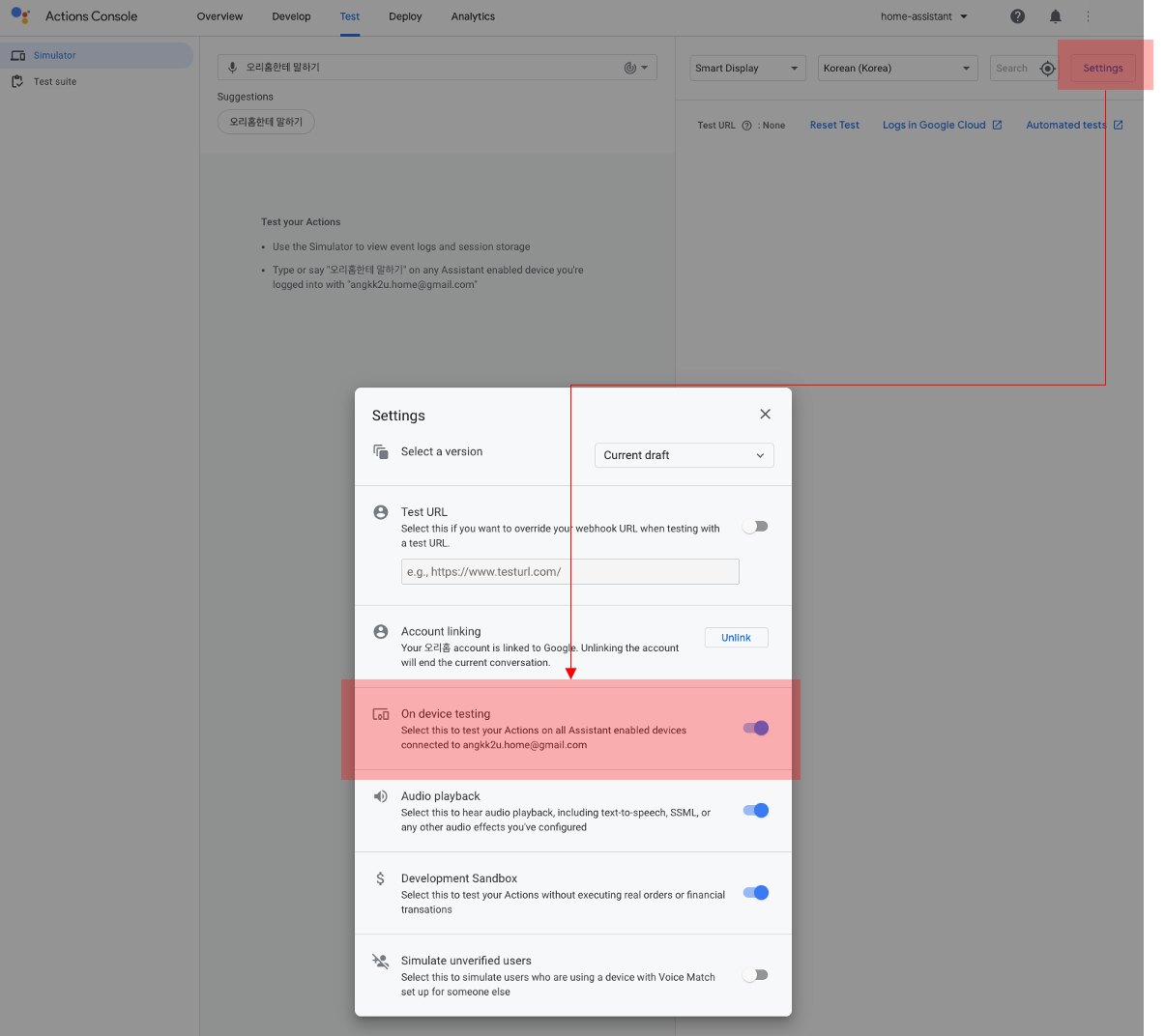Click the test URL input field
1165x1036 pixels.
pyautogui.click(x=570, y=571)
